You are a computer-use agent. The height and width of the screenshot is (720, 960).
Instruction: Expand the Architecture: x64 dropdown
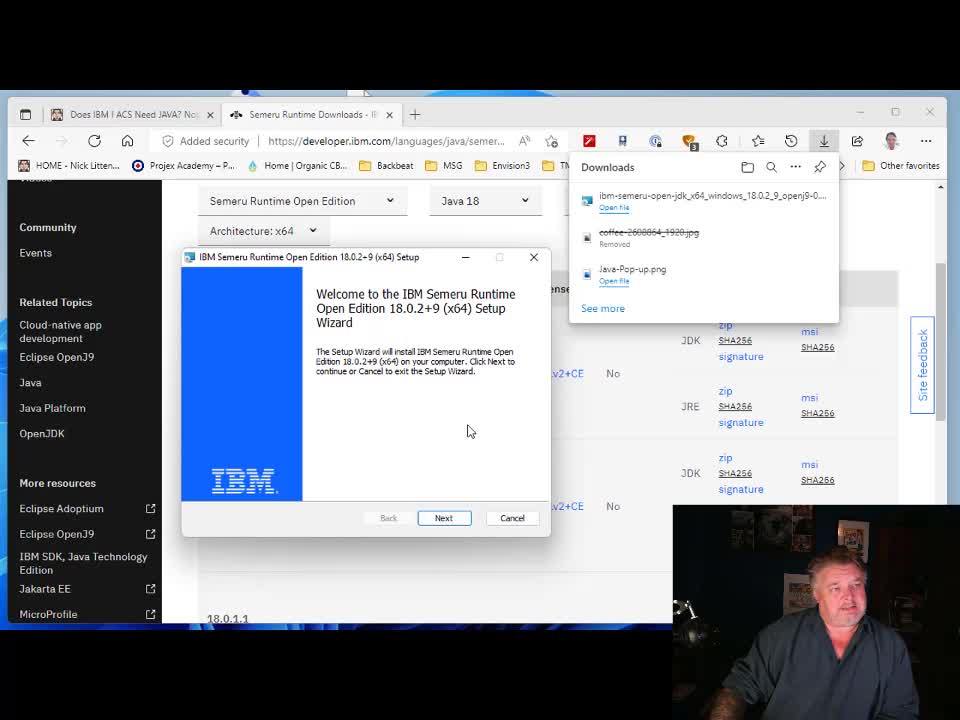263,231
